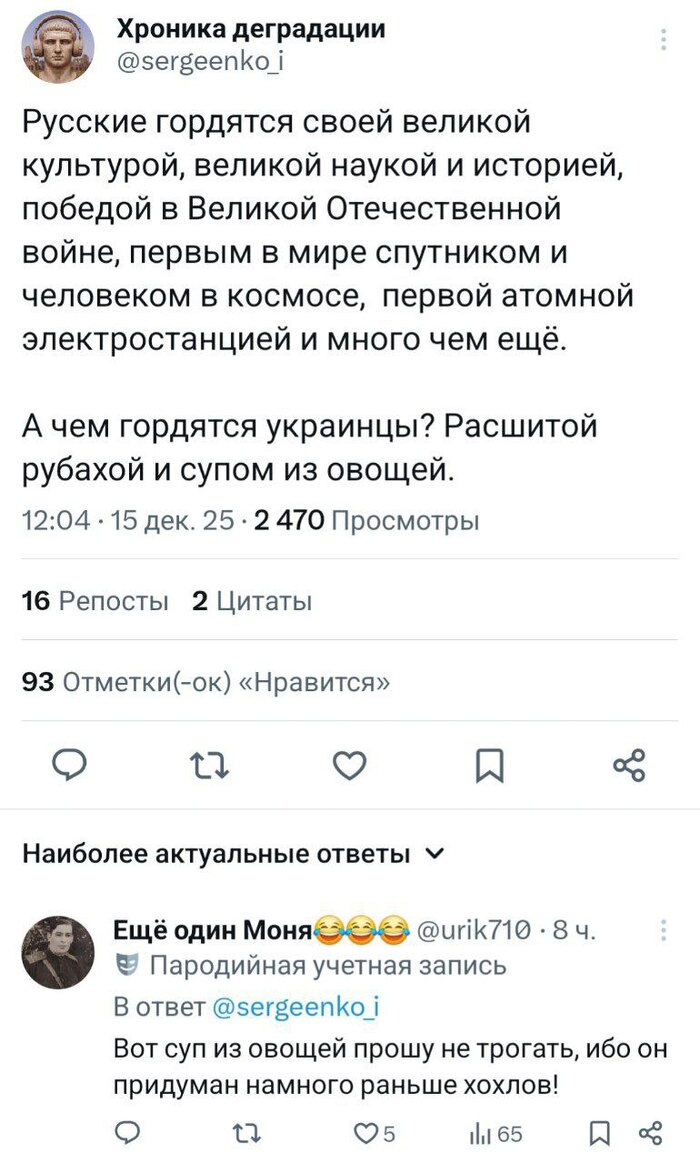The height and width of the screenshot is (1164, 700).
Task: Share the main tweet using the share icon
Action: (x=629, y=766)
